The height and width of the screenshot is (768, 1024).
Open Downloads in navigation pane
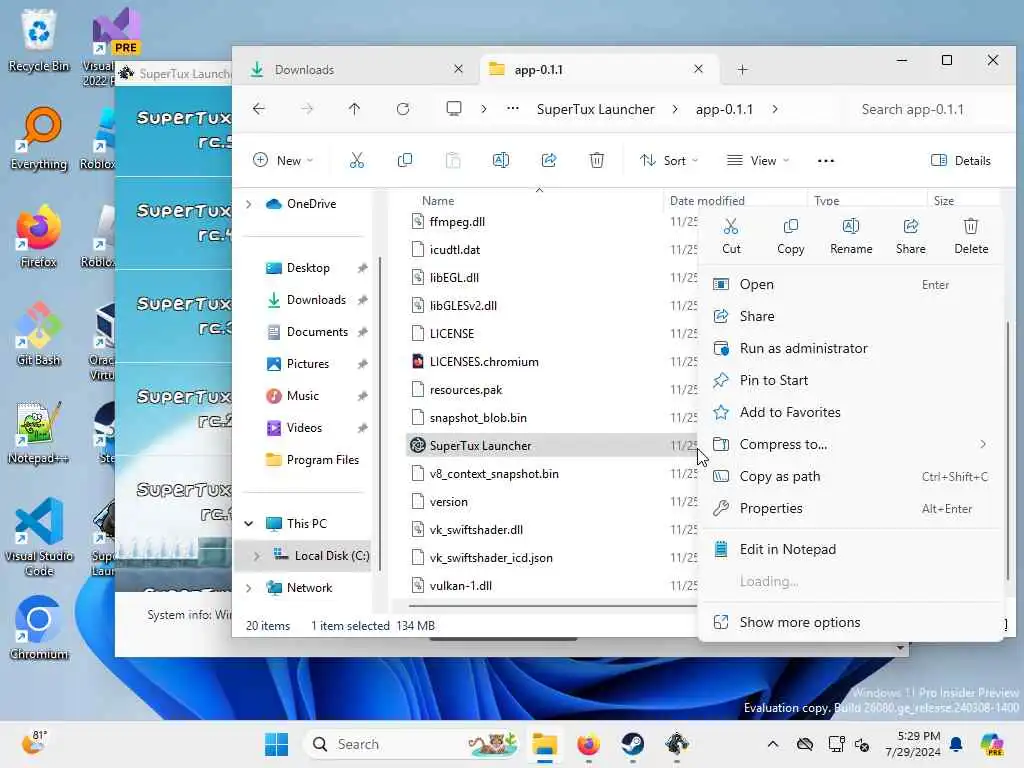point(316,300)
